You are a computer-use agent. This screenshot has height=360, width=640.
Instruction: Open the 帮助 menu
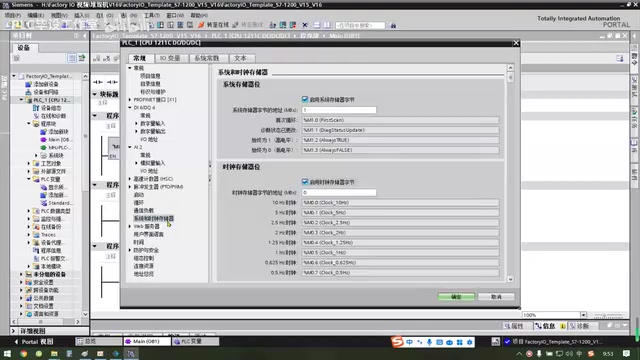(x=199, y=15)
